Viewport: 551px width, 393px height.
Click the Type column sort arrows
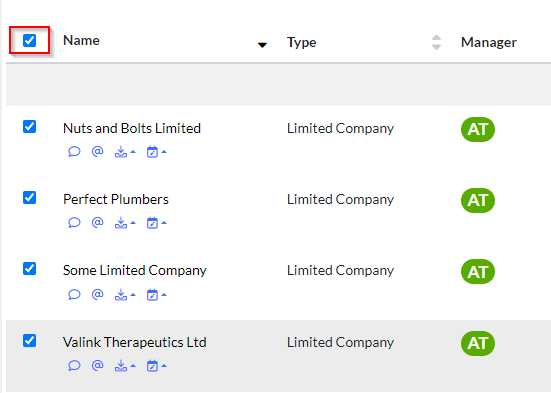436,42
